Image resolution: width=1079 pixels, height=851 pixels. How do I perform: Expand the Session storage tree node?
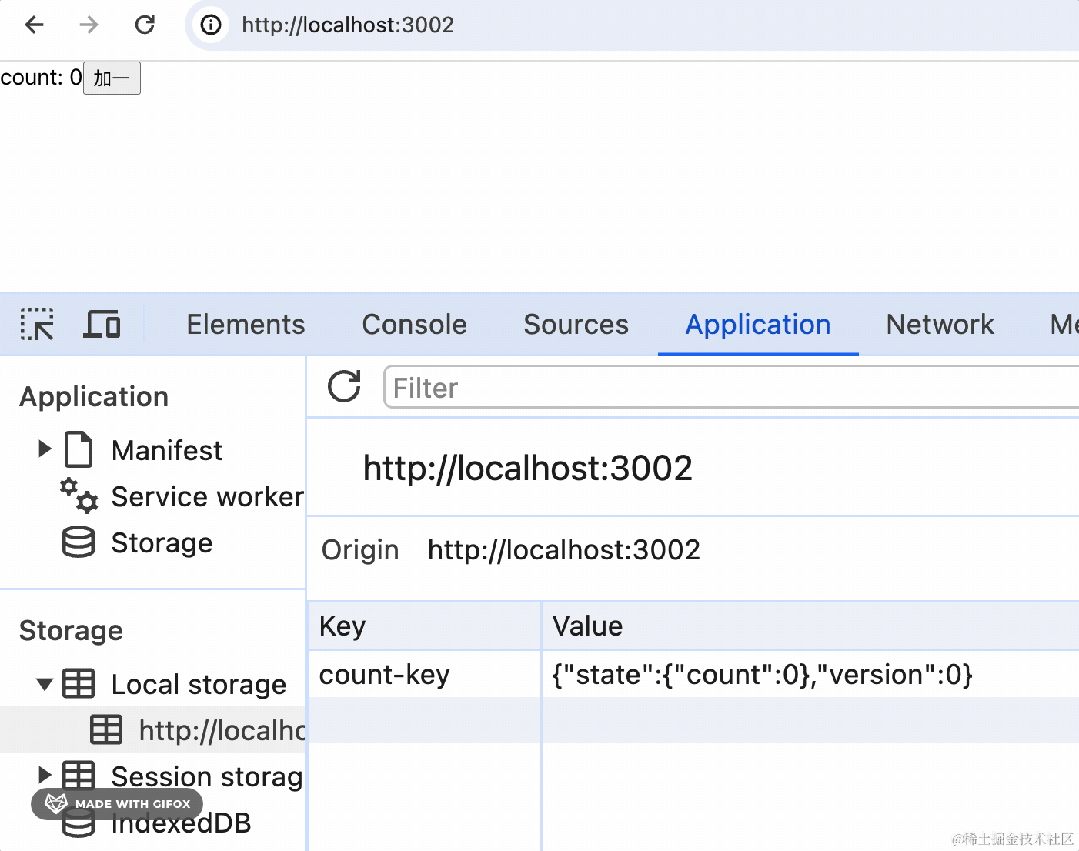pos(44,775)
